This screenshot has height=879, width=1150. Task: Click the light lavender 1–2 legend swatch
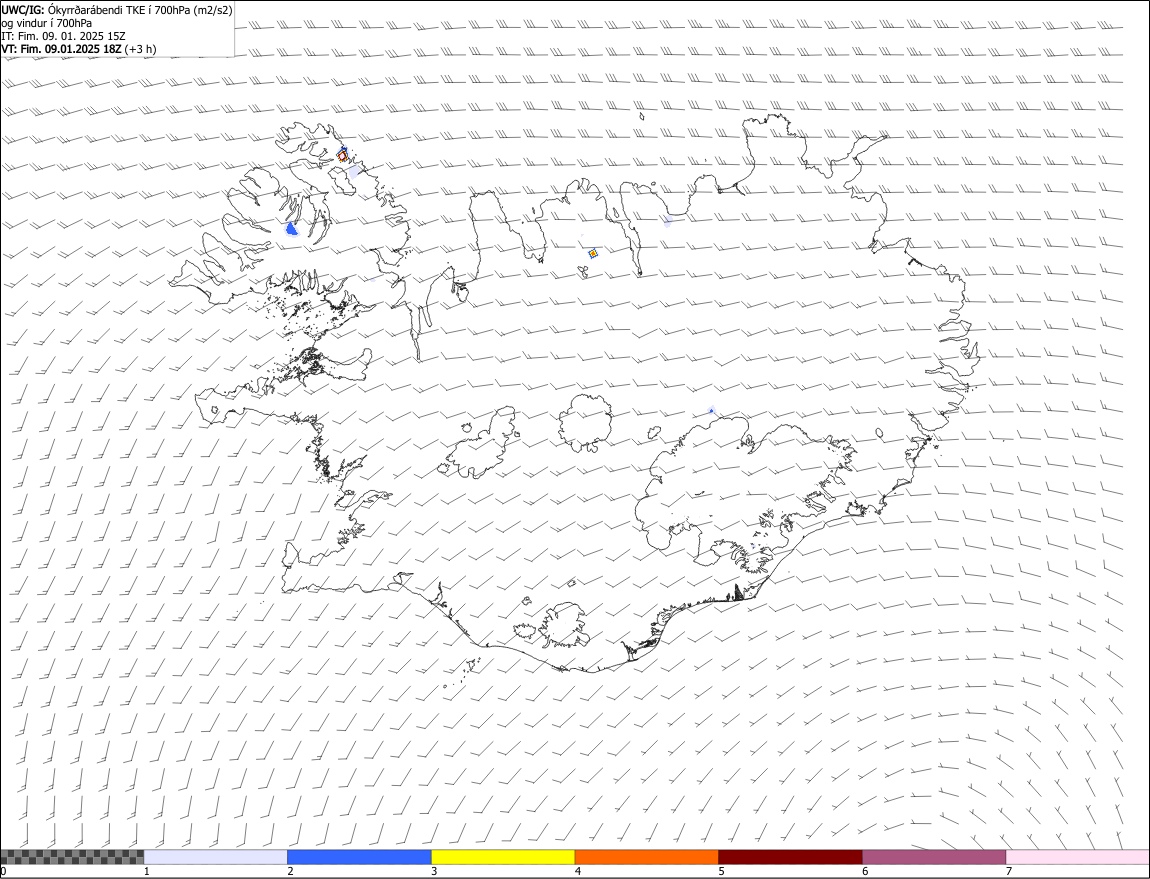pyautogui.click(x=216, y=857)
